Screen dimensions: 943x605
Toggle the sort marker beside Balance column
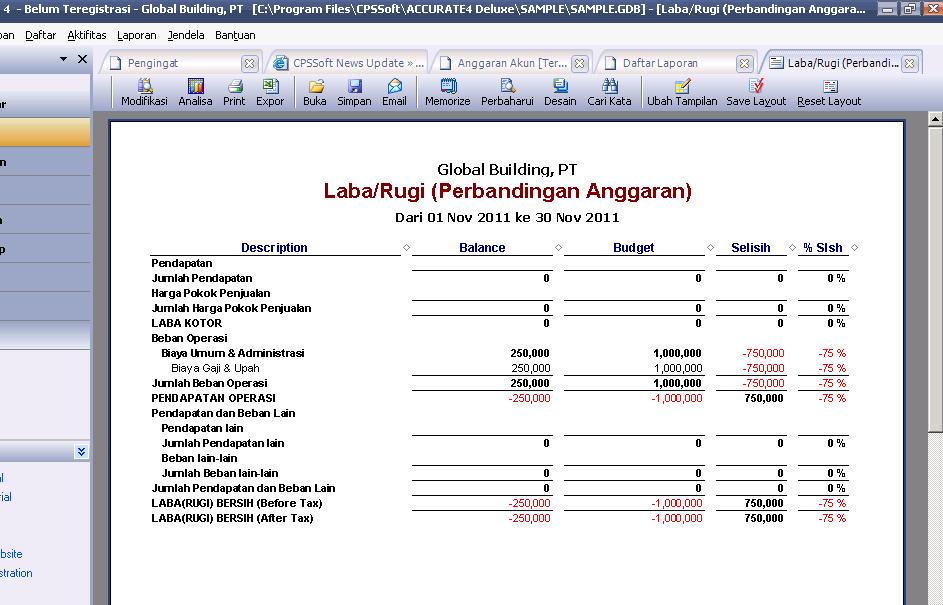[560, 247]
